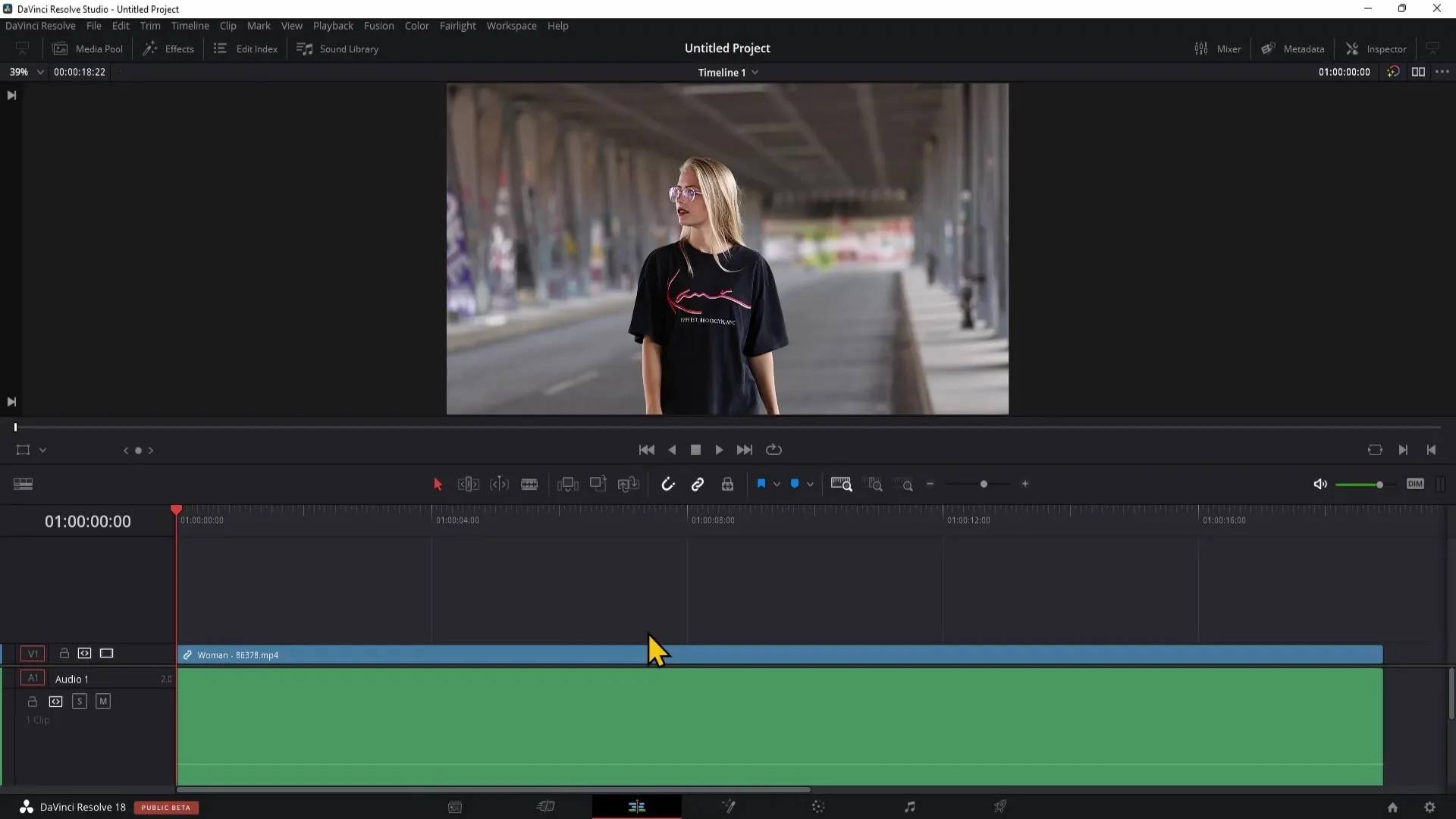The height and width of the screenshot is (819, 1456).
Task: Solo Audio 1 track S button
Action: tap(80, 701)
